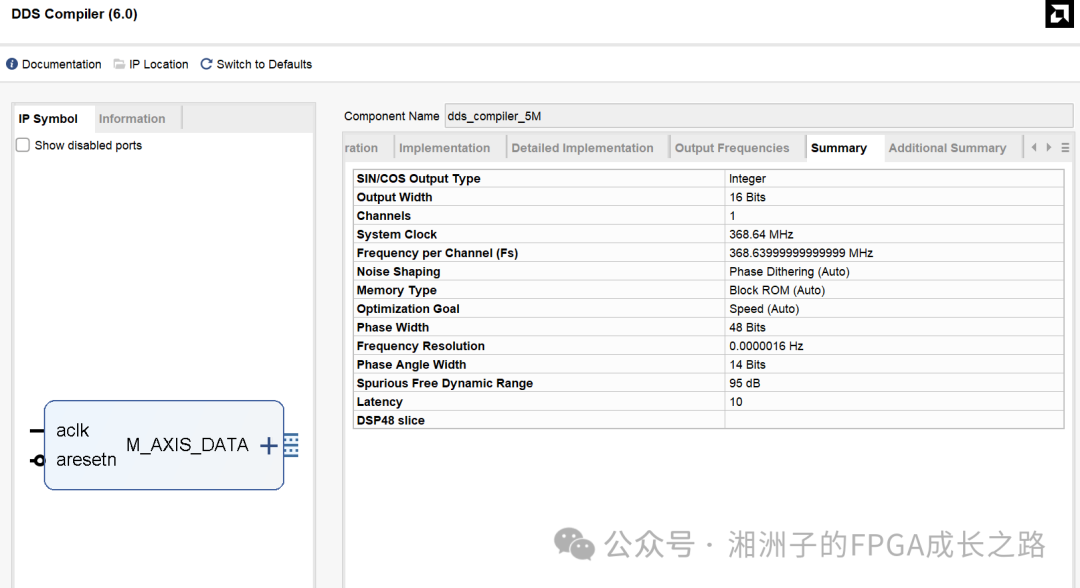
Task: Switch to the IP Symbol tab
Action: click(48, 118)
